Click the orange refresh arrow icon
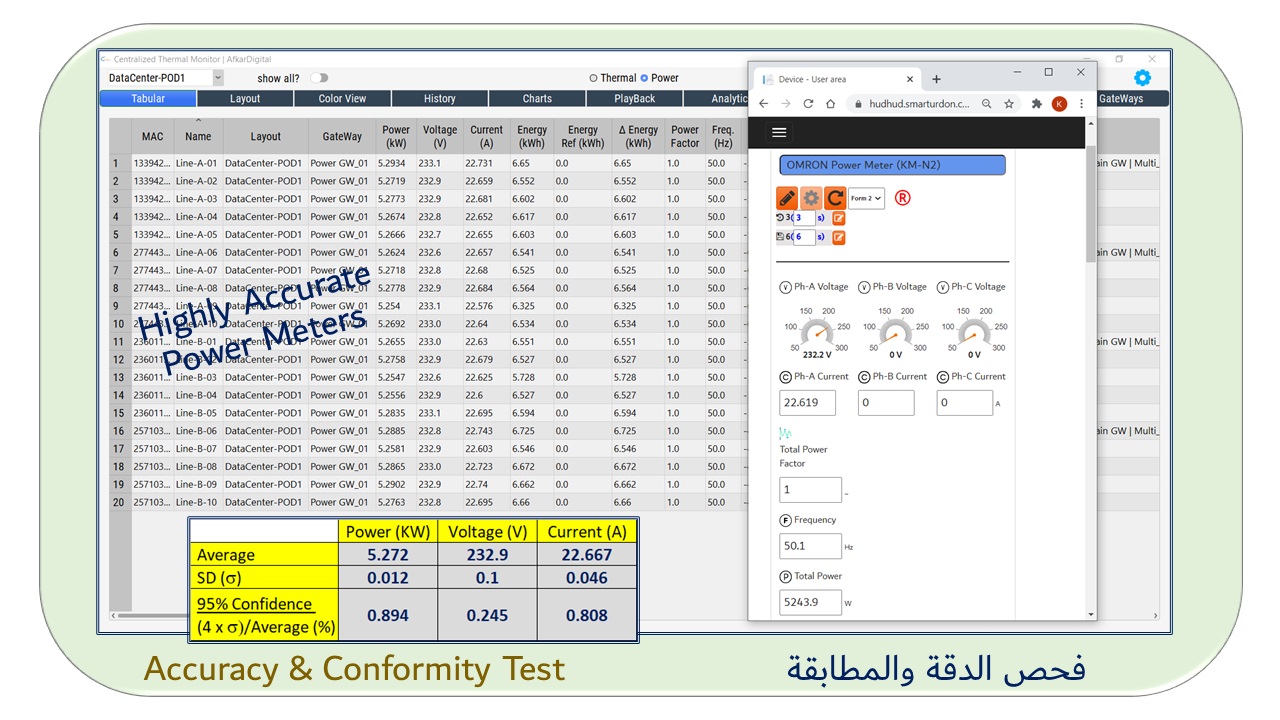The height and width of the screenshot is (720, 1280). click(x=835, y=198)
